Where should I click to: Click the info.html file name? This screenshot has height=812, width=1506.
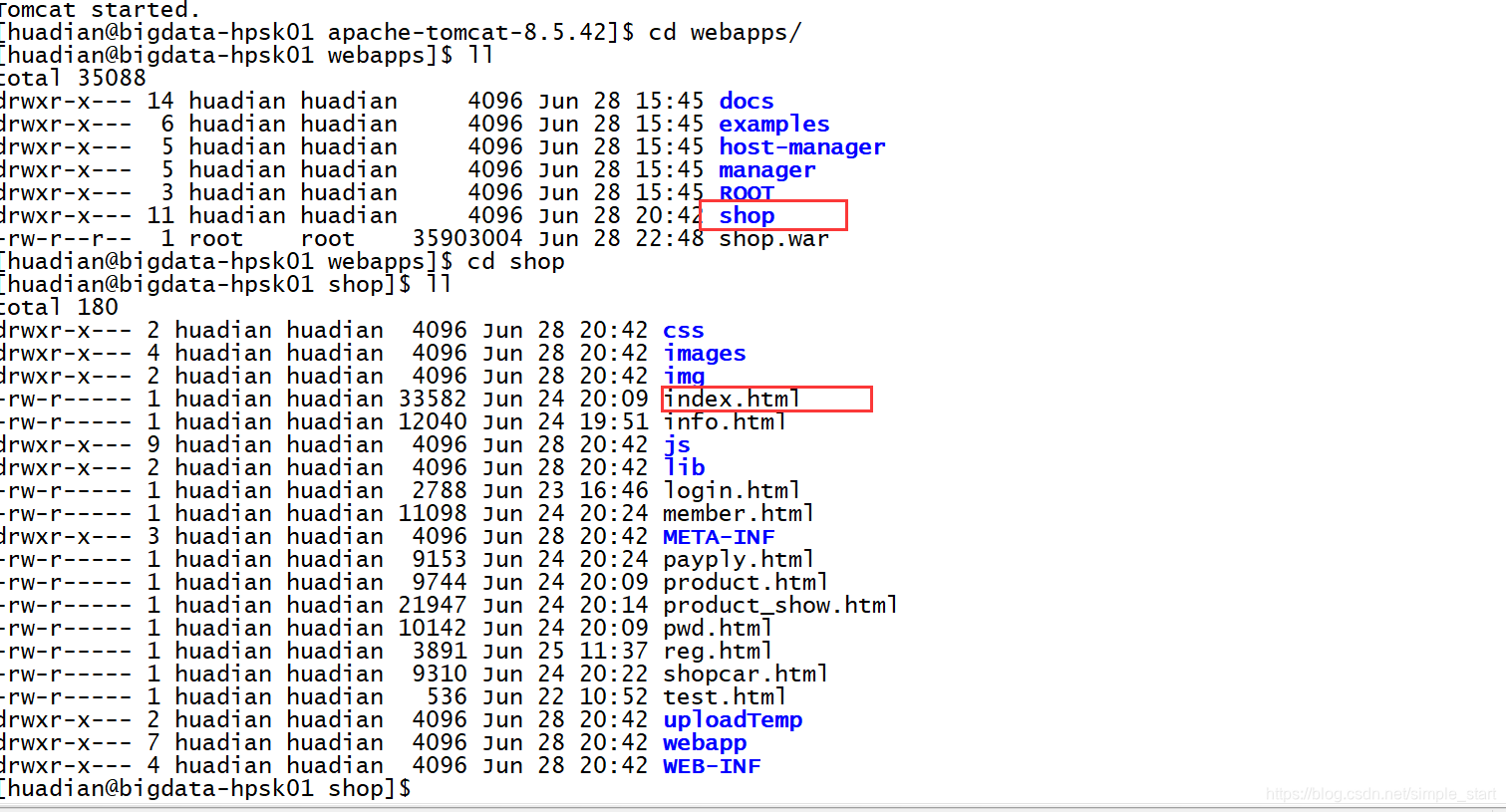coord(726,422)
